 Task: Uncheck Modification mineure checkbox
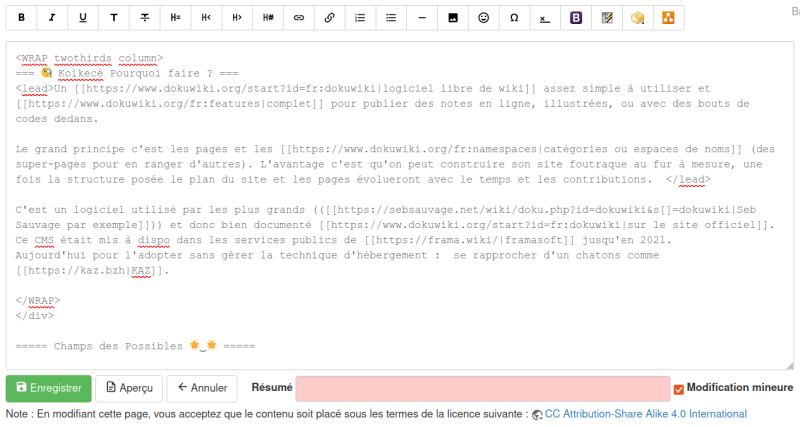679,389
